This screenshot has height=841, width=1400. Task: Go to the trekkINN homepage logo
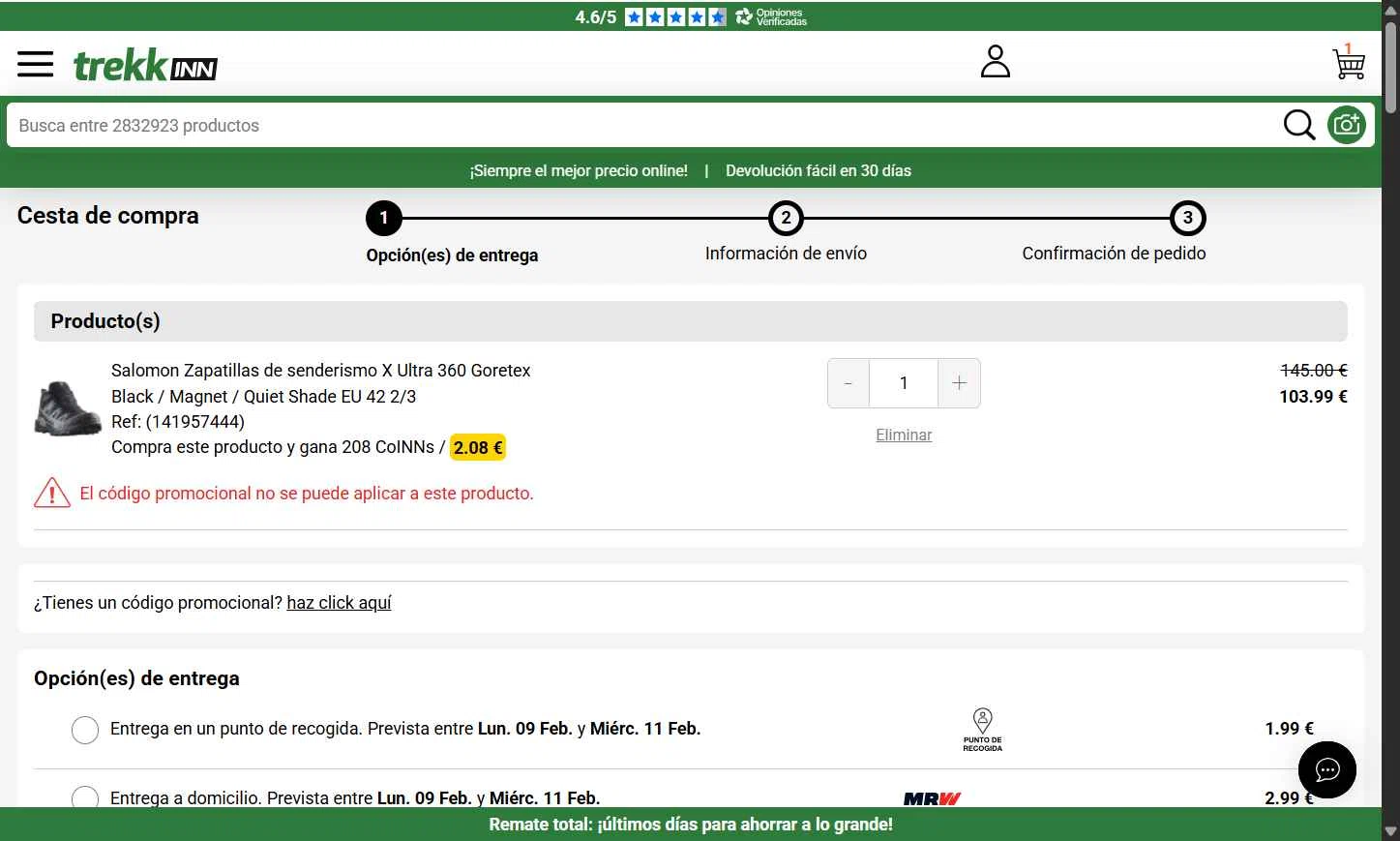(x=145, y=66)
